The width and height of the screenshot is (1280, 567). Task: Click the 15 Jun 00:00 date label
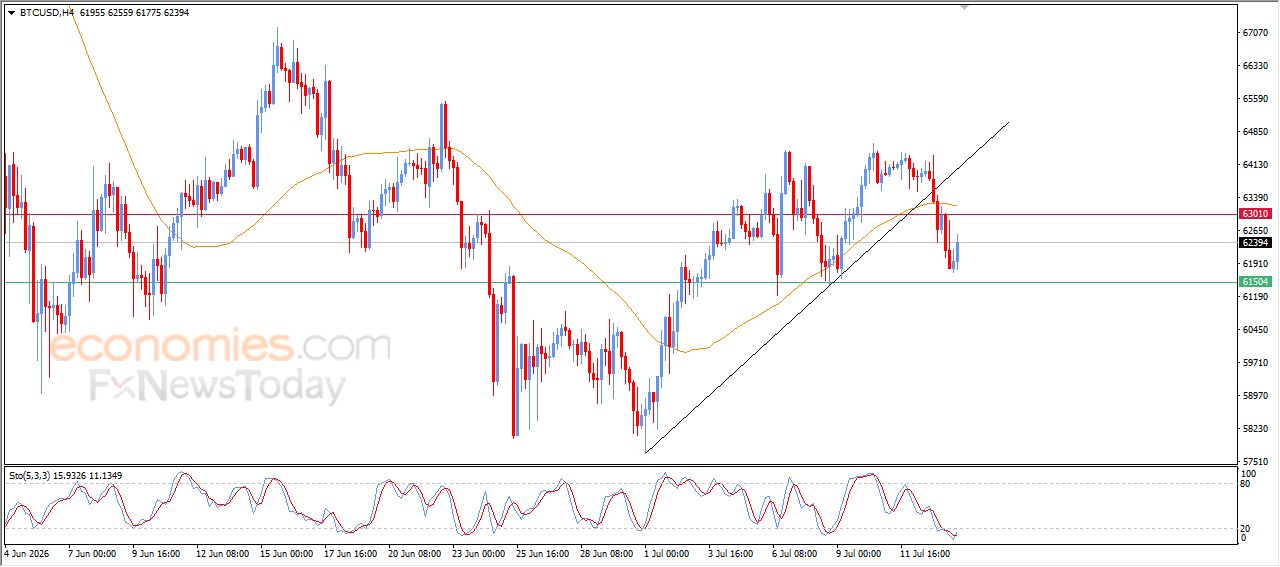coord(285,552)
